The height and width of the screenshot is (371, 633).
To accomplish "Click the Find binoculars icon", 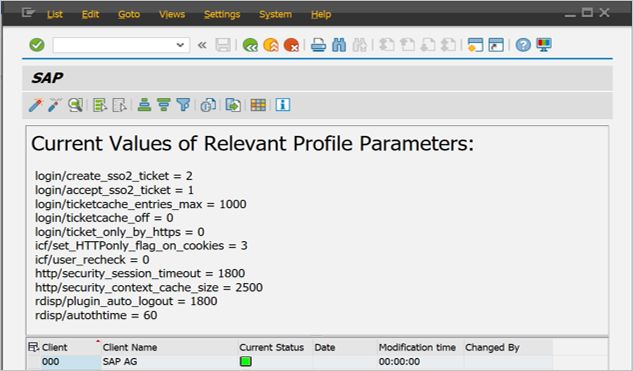I will [x=339, y=45].
